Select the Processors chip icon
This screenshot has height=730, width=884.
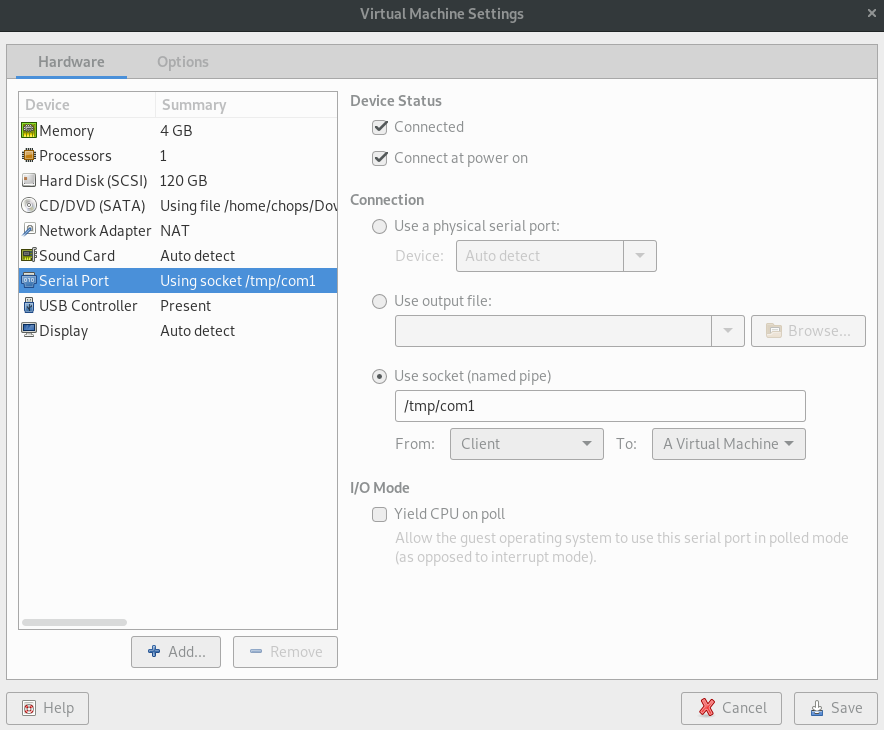pos(29,156)
